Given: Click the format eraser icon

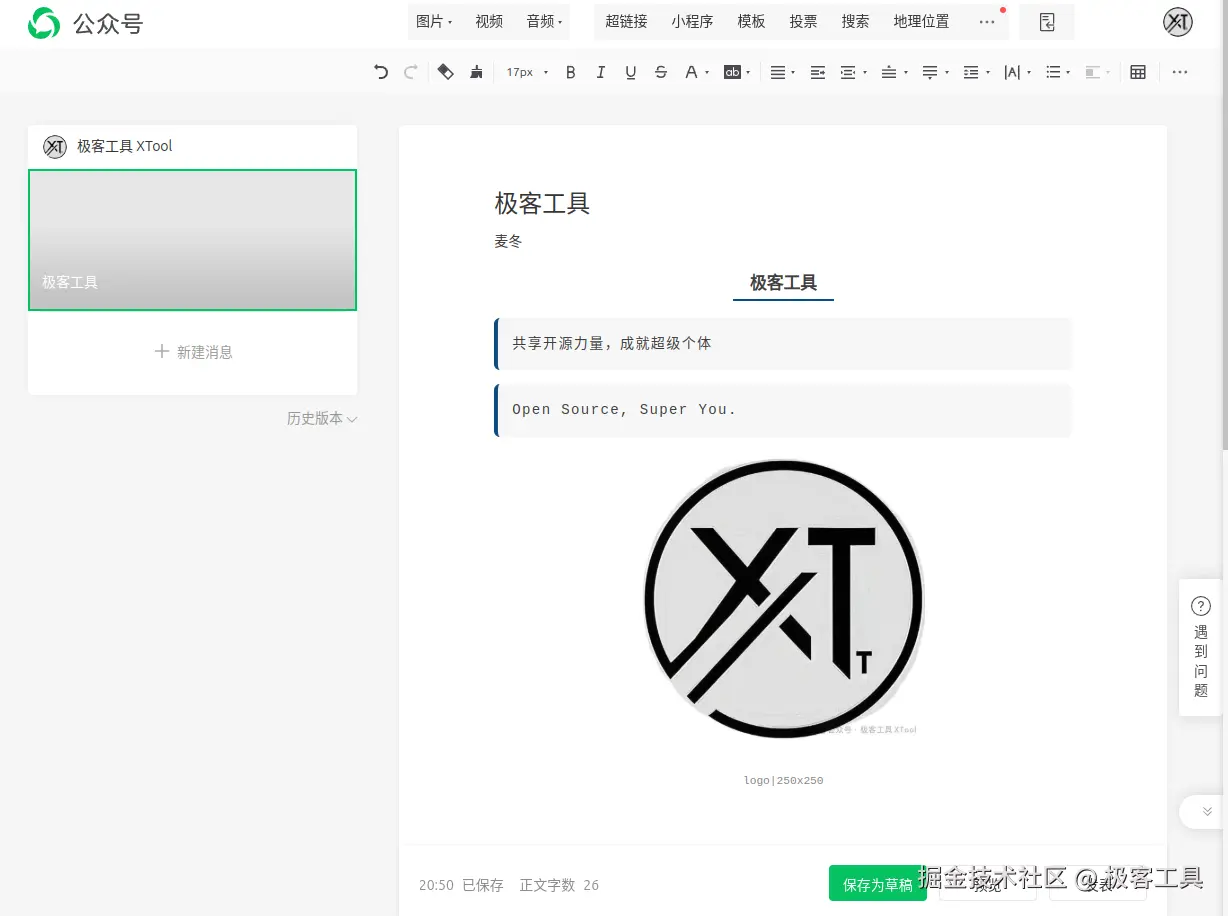Looking at the screenshot, I should pyautogui.click(x=446, y=71).
